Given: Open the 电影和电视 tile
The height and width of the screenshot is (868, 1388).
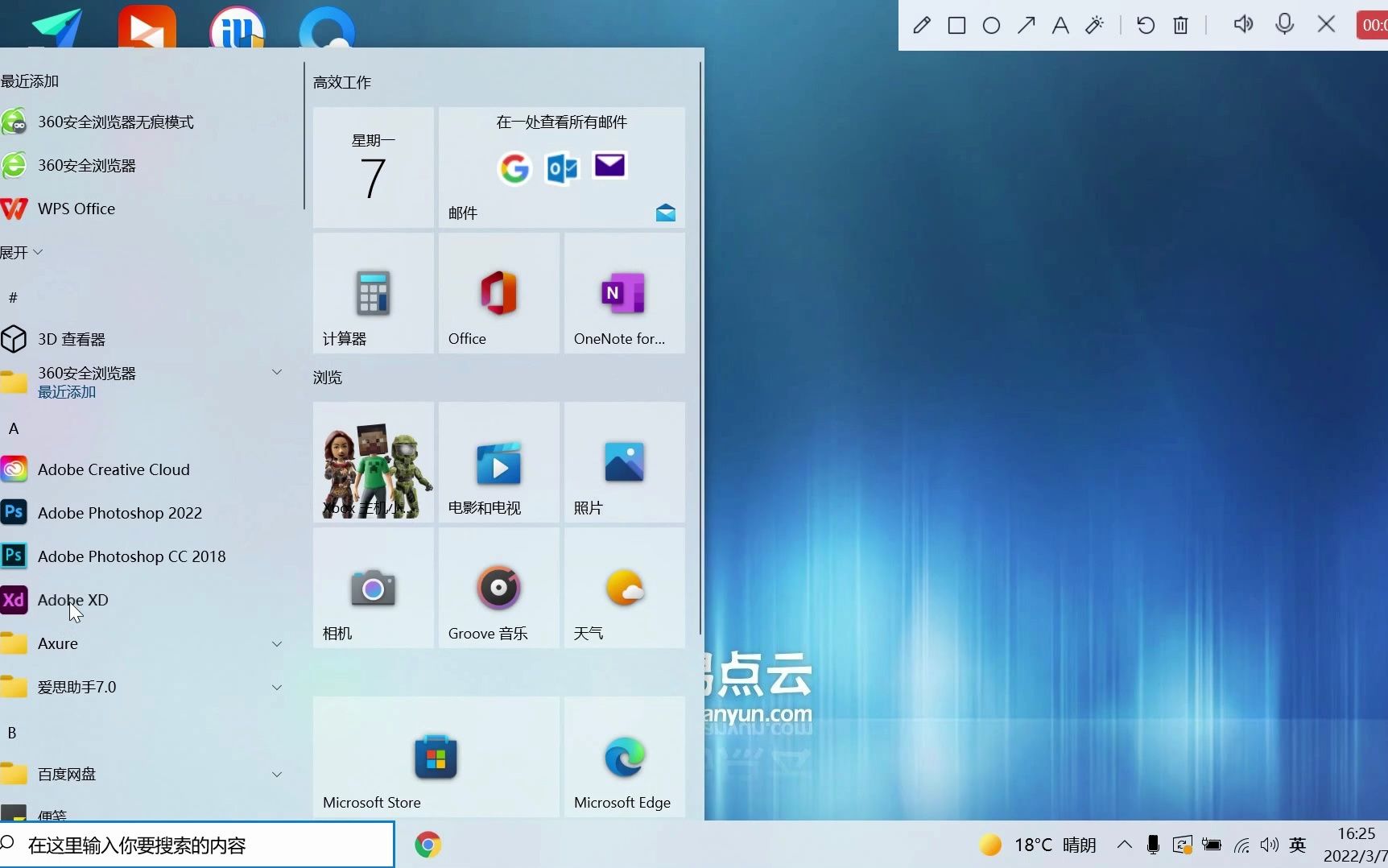Looking at the screenshot, I should [499, 462].
